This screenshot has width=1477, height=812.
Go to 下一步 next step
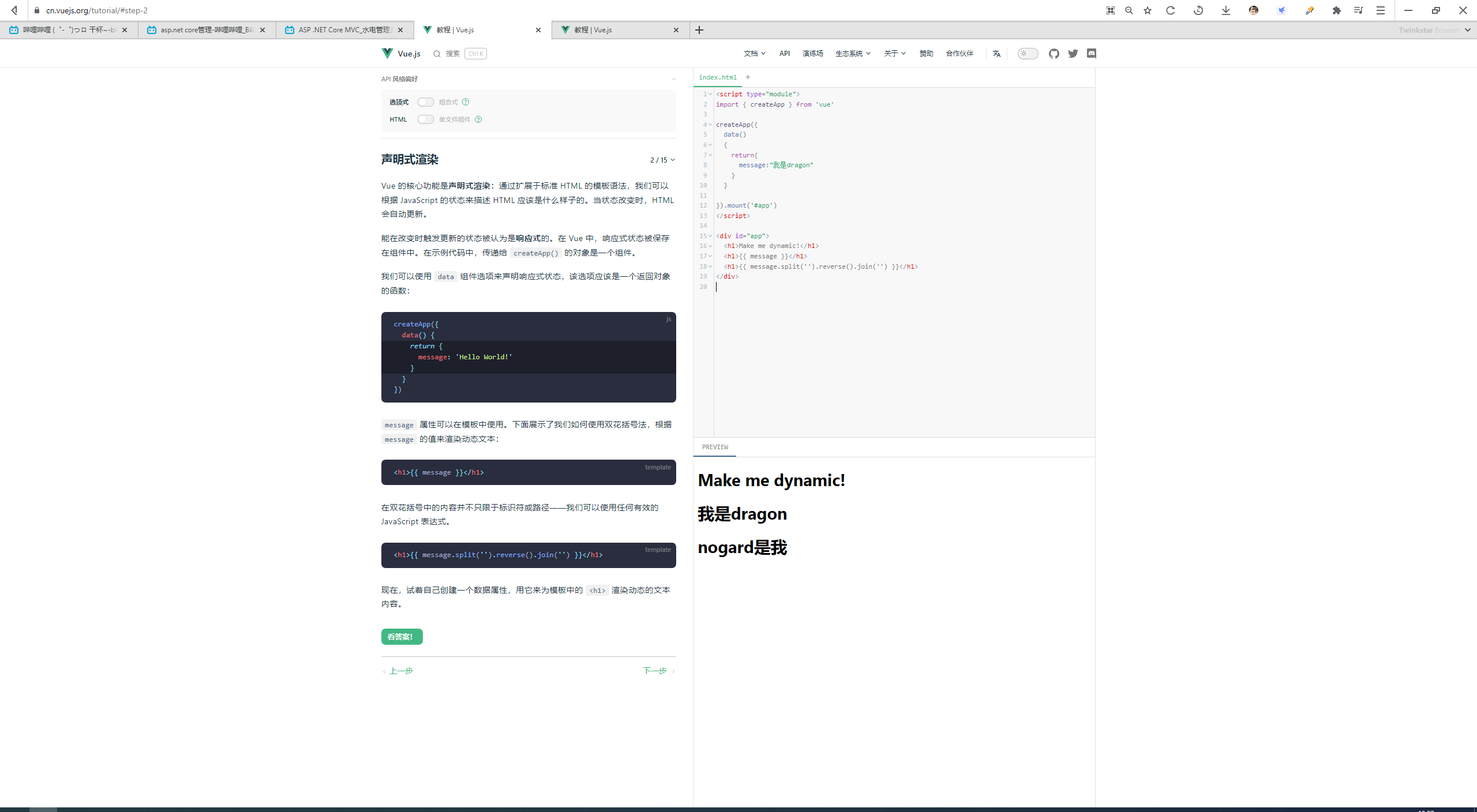[x=659, y=671]
